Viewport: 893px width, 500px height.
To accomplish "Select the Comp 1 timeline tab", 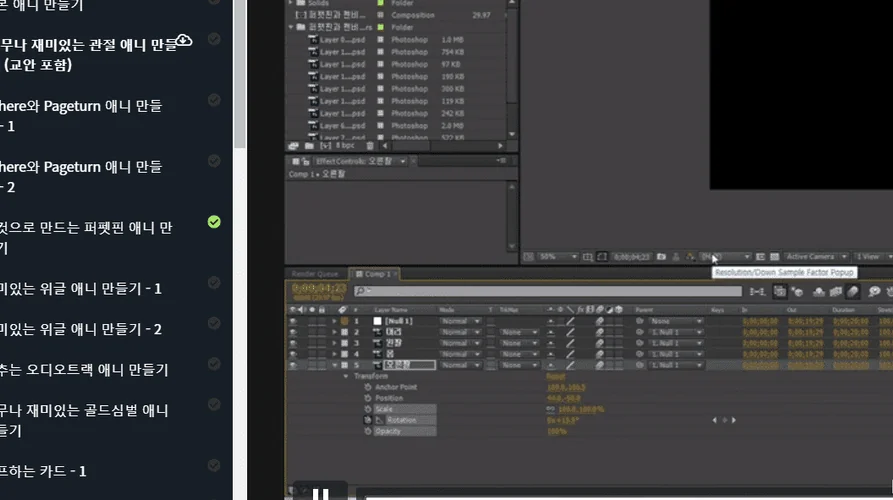I will click(x=377, y=274).
